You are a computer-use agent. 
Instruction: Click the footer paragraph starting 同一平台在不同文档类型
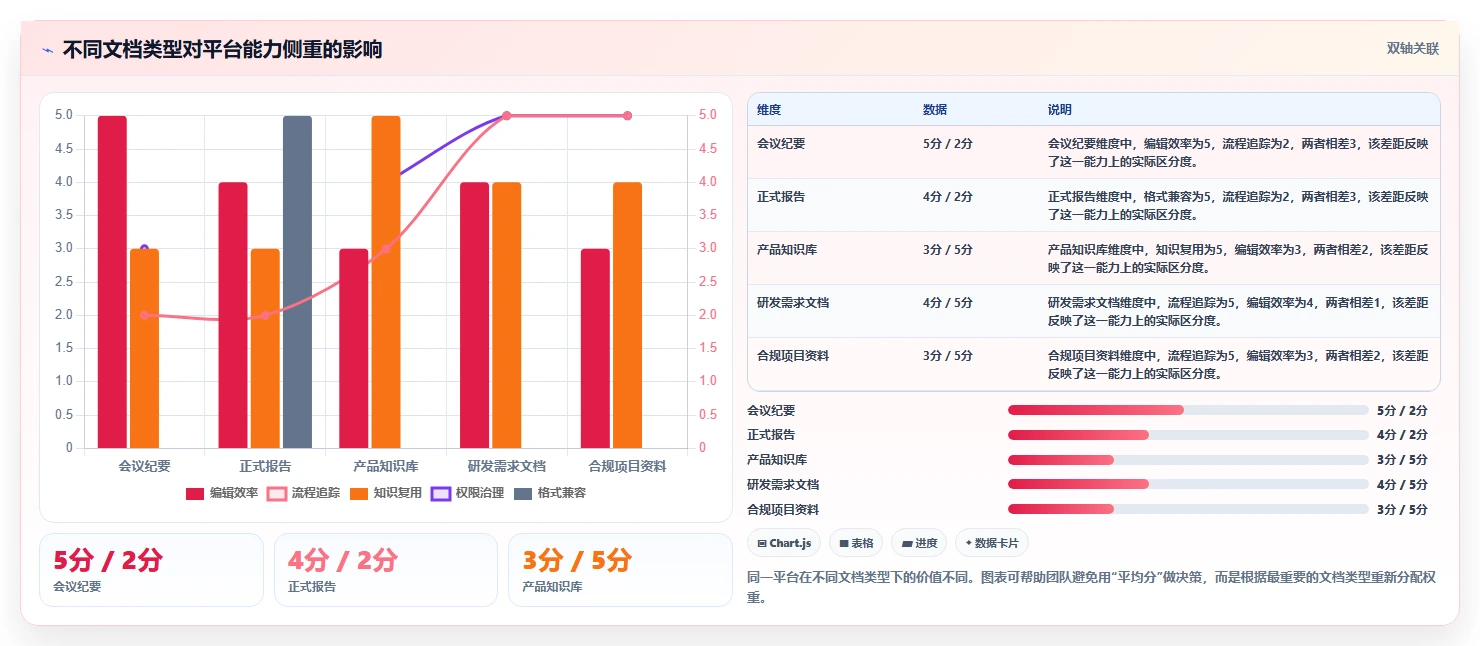pyautogui.click(x=1093, y=587)
